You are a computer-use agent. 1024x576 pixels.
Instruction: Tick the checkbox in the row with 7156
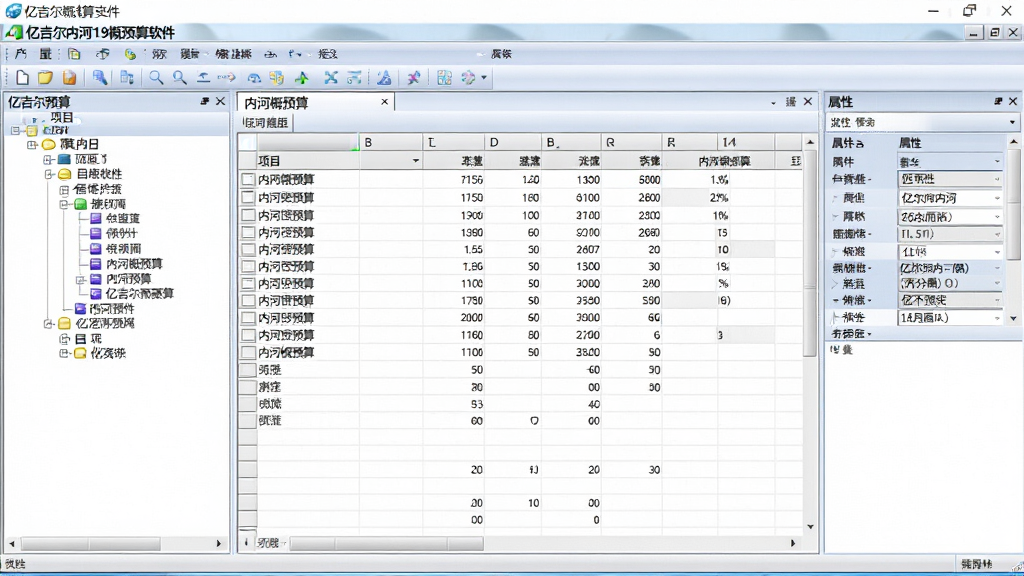click(x=248, y=180)
